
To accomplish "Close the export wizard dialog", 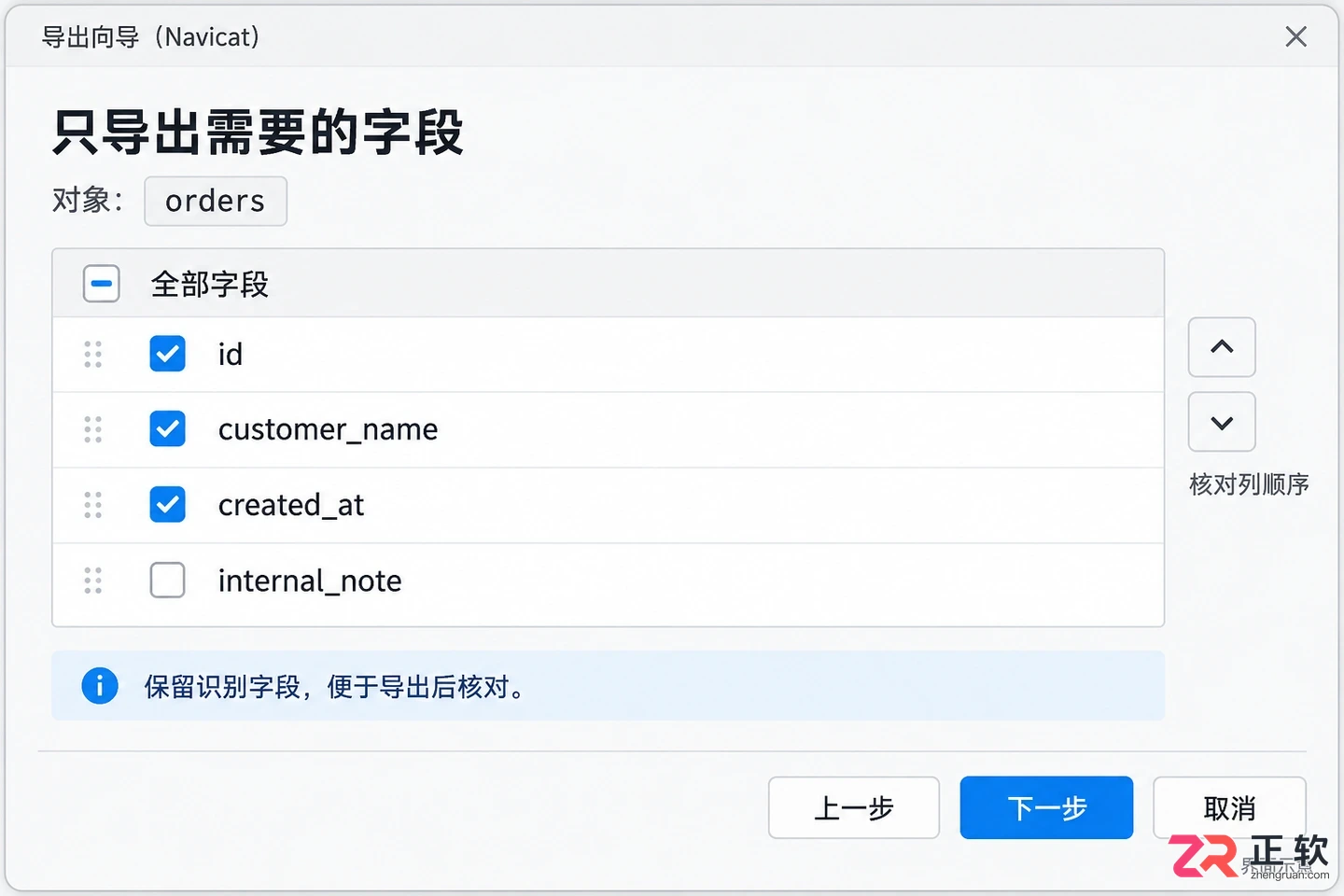I will point(1295,36).
